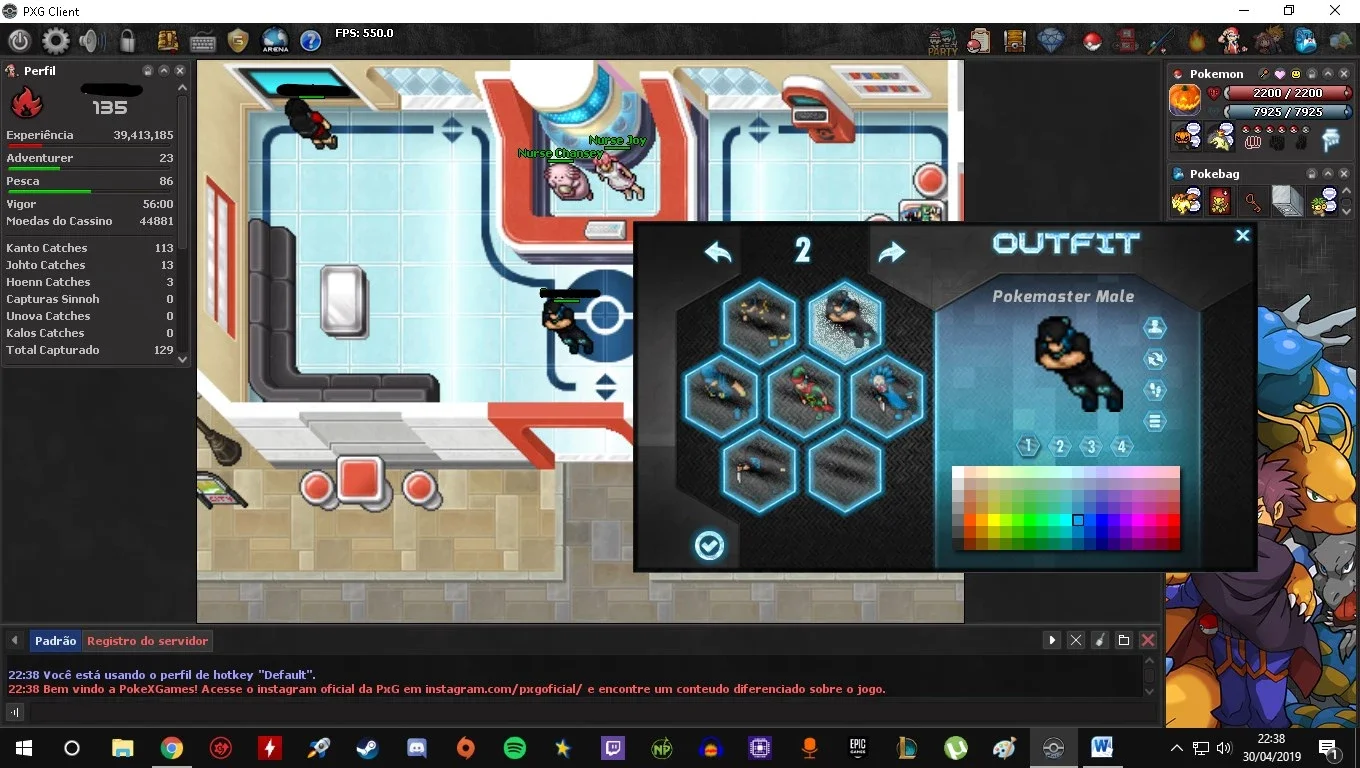Click the yellow smiley in Pokemon panel
The image size is (1360, 768).
[1295, 73]
